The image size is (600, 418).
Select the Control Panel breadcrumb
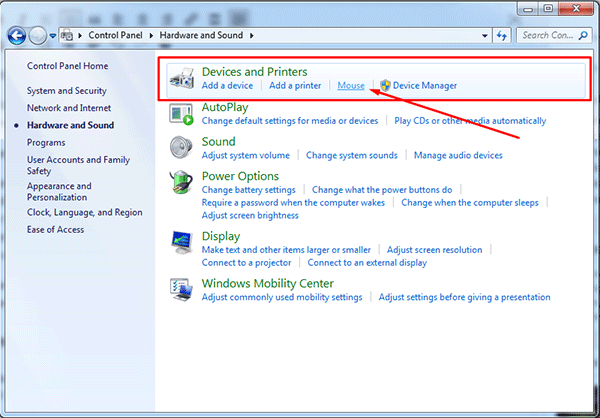(x=115, y=35)
